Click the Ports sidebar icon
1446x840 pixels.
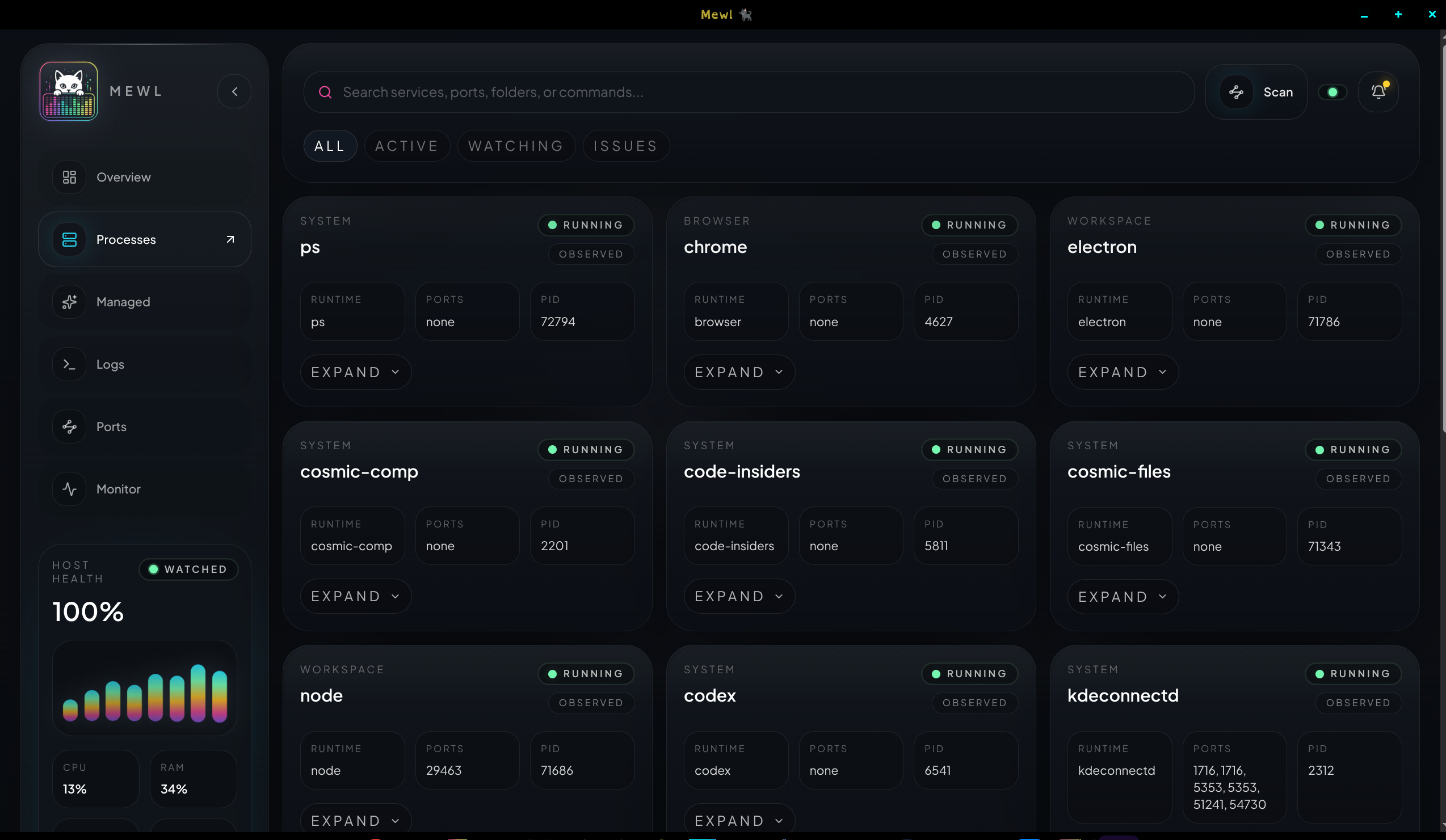coord(69,427)
